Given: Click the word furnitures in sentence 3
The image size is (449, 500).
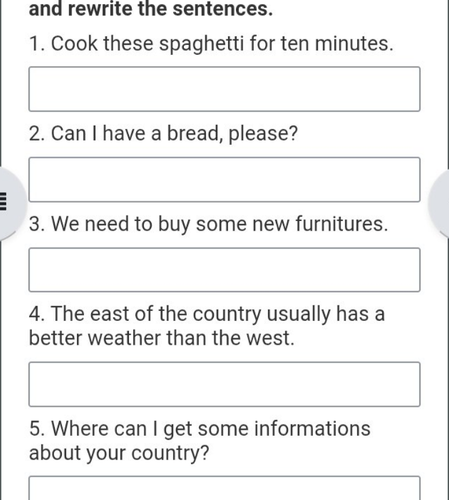Looking at the screenshot, I should click(340, 223).
